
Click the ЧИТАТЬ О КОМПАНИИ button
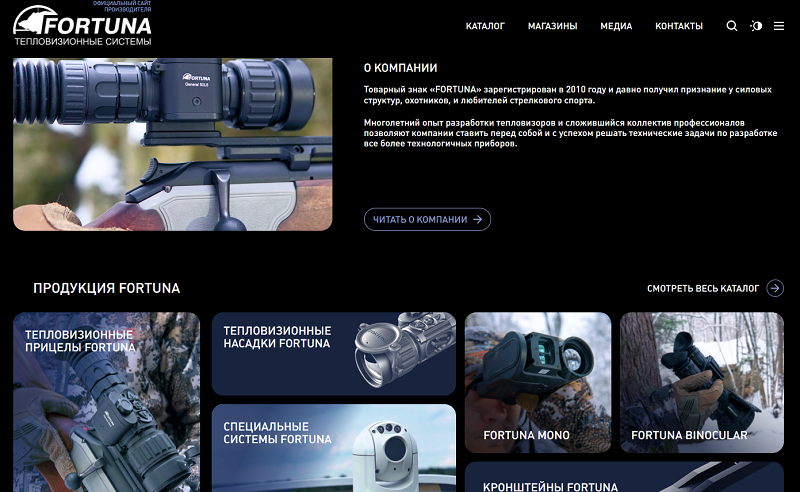[428, 219]
